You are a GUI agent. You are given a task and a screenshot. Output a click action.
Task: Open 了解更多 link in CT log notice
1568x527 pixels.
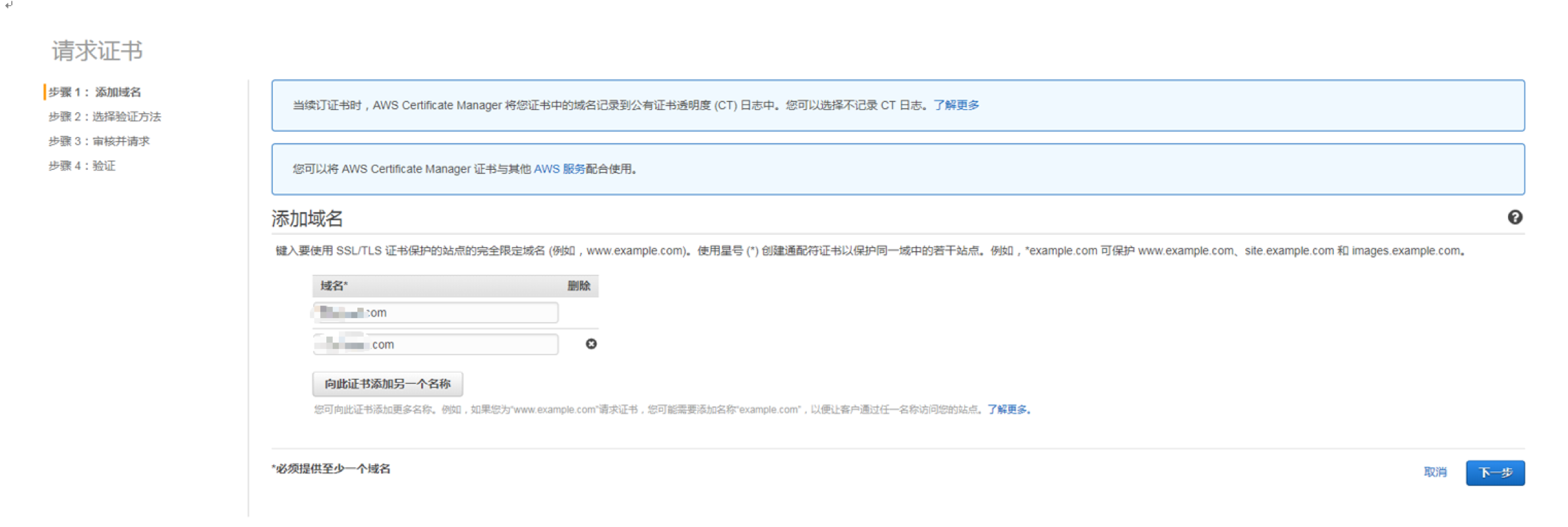(x=956, y=105)
